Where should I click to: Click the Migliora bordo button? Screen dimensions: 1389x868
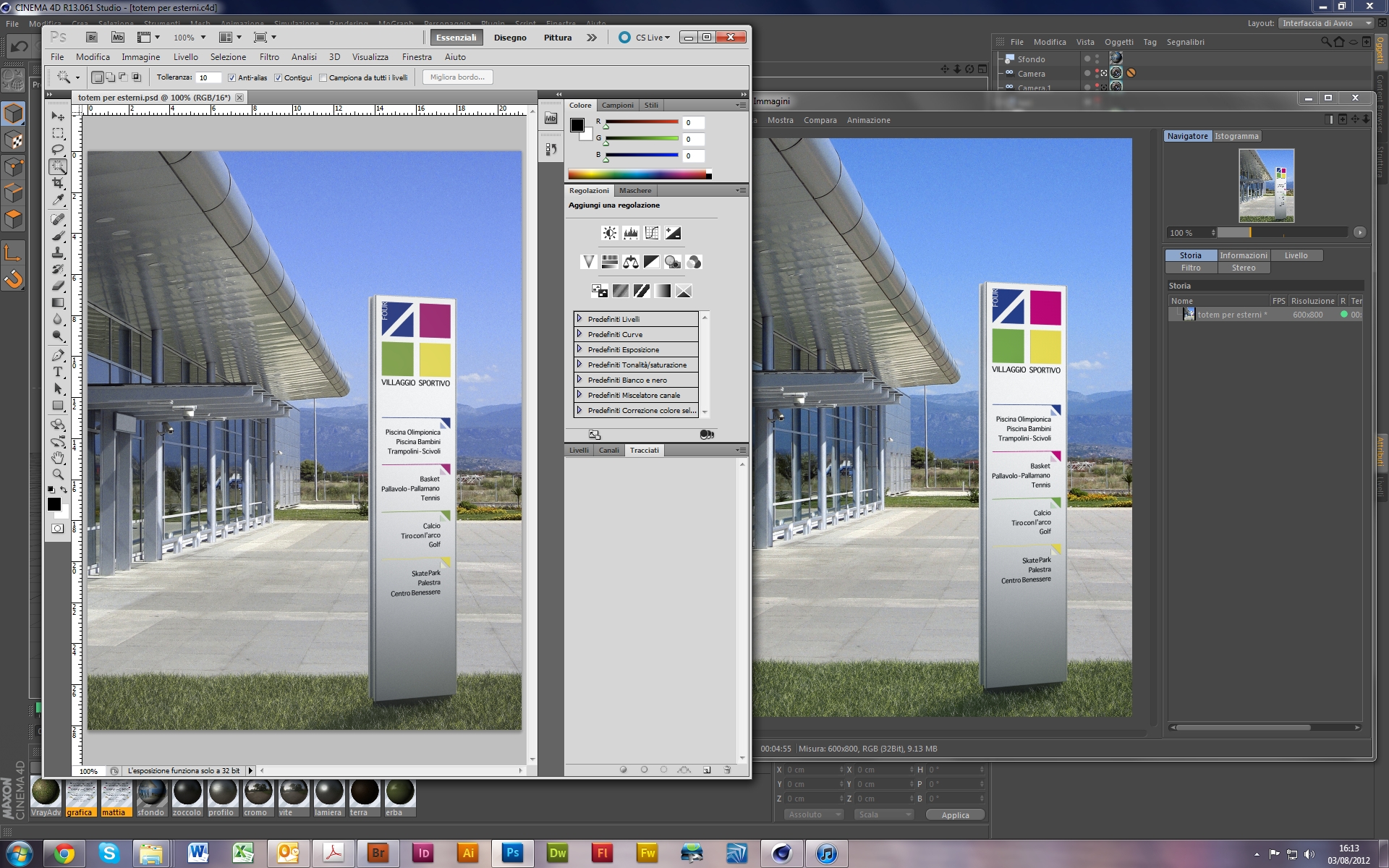pyautogui.click(x=457, y=77)
